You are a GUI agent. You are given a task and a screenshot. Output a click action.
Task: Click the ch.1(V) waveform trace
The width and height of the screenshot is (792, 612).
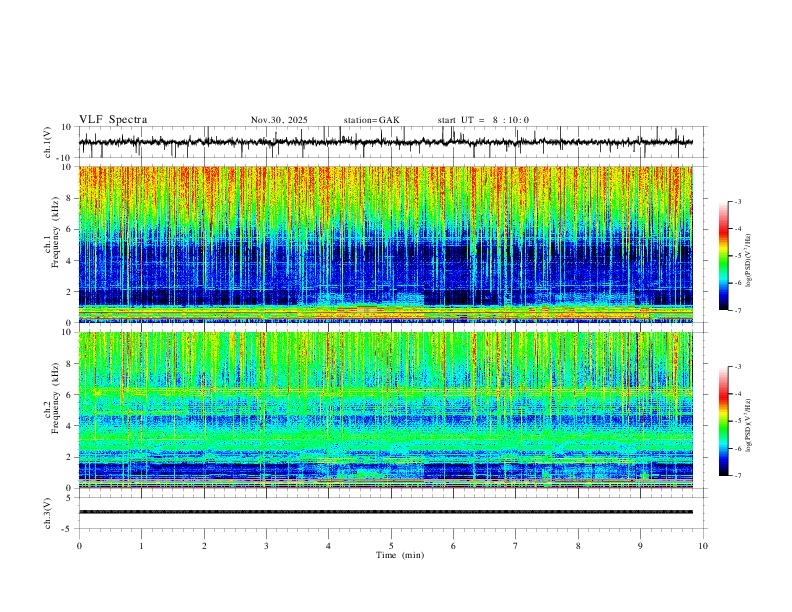click(x=385, y=142)
